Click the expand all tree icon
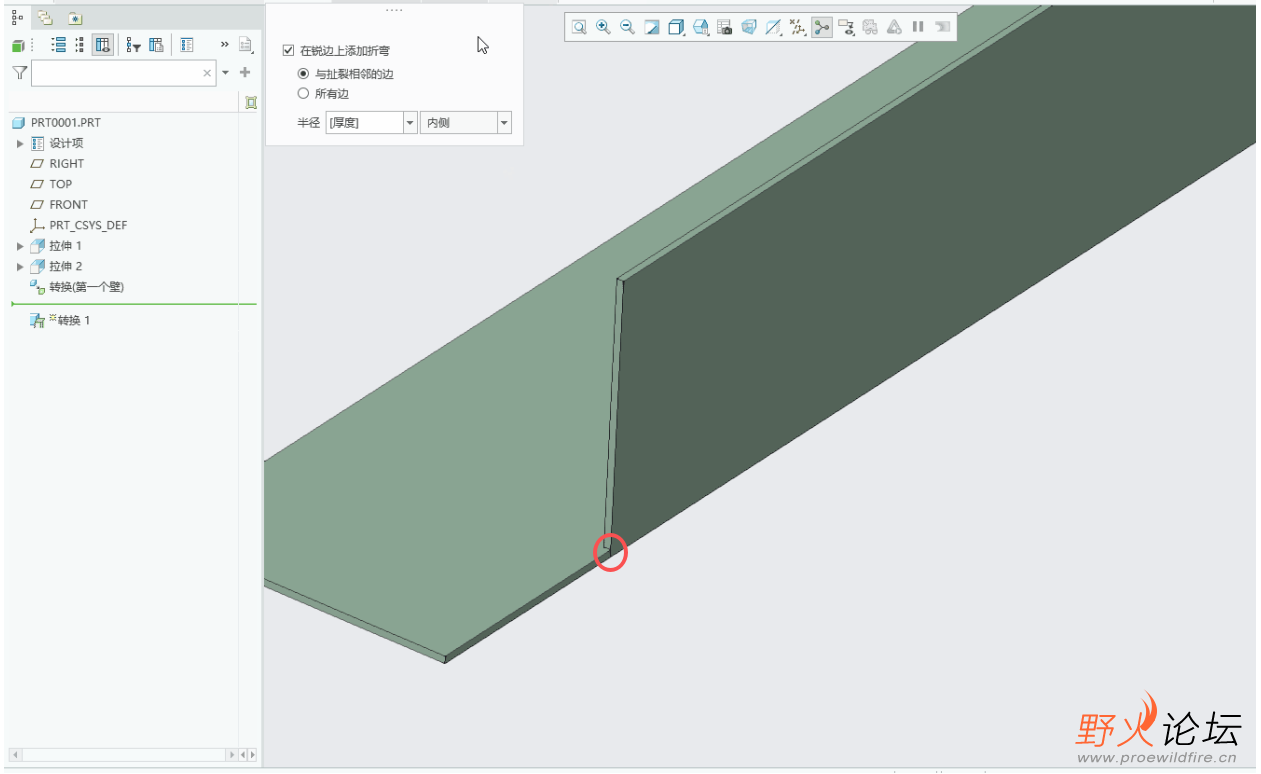Viewport: 1261px width, 774px height. pos(58,45)
